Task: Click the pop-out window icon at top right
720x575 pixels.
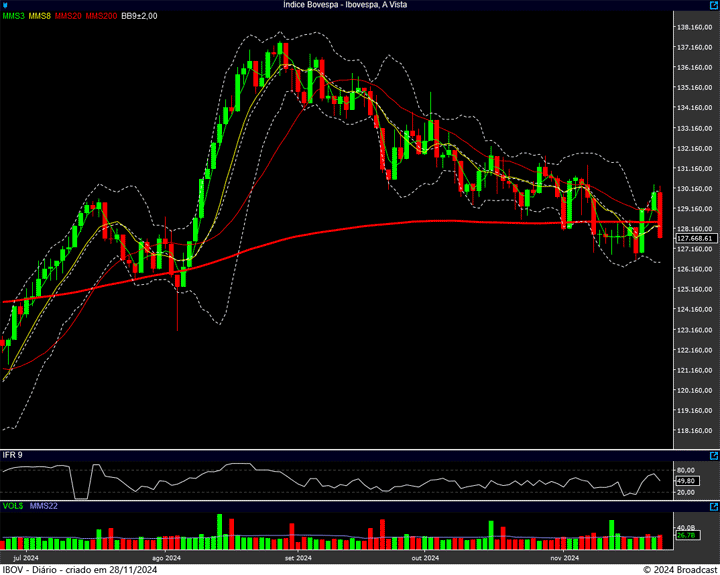Action: (712, 5)
